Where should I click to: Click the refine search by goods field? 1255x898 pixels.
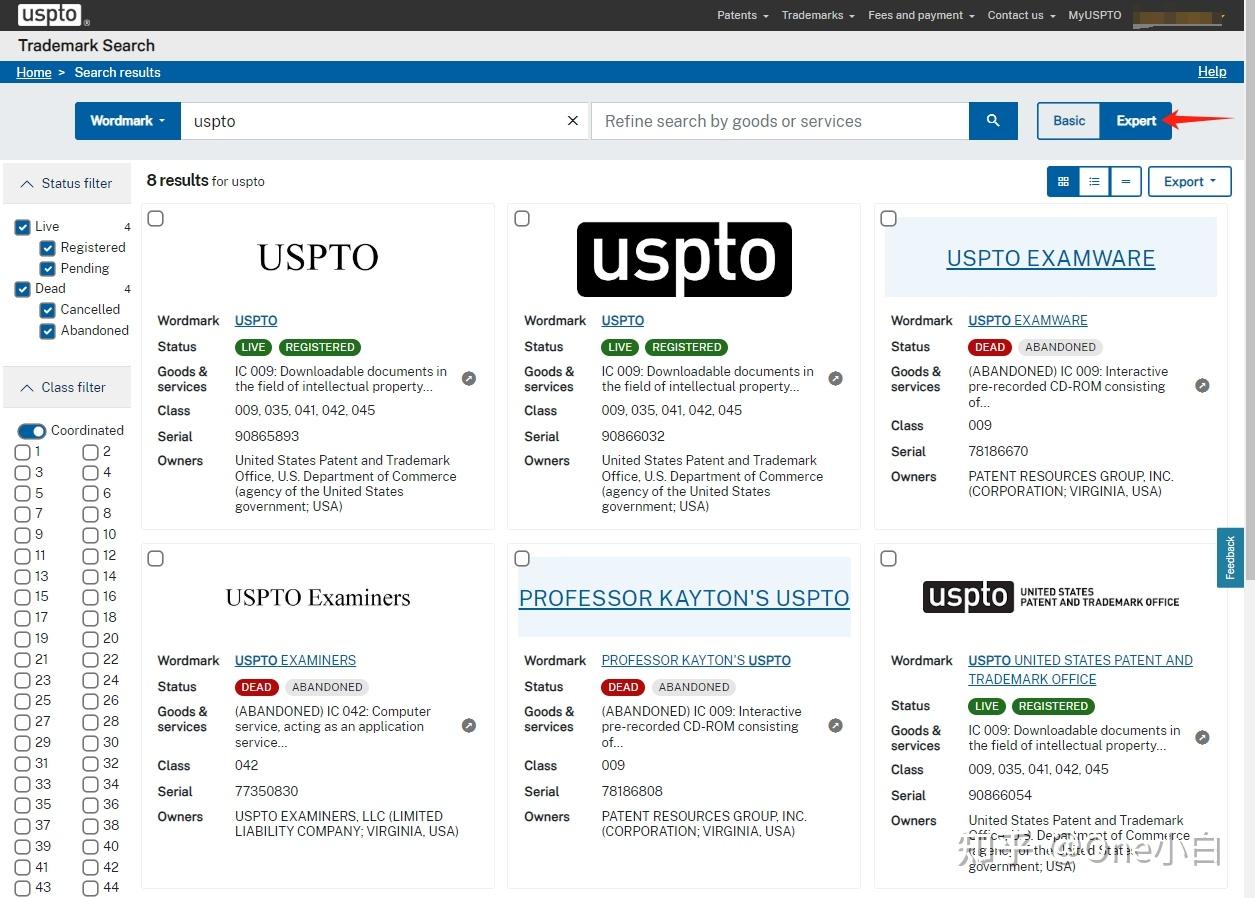[x=779, y=120]
